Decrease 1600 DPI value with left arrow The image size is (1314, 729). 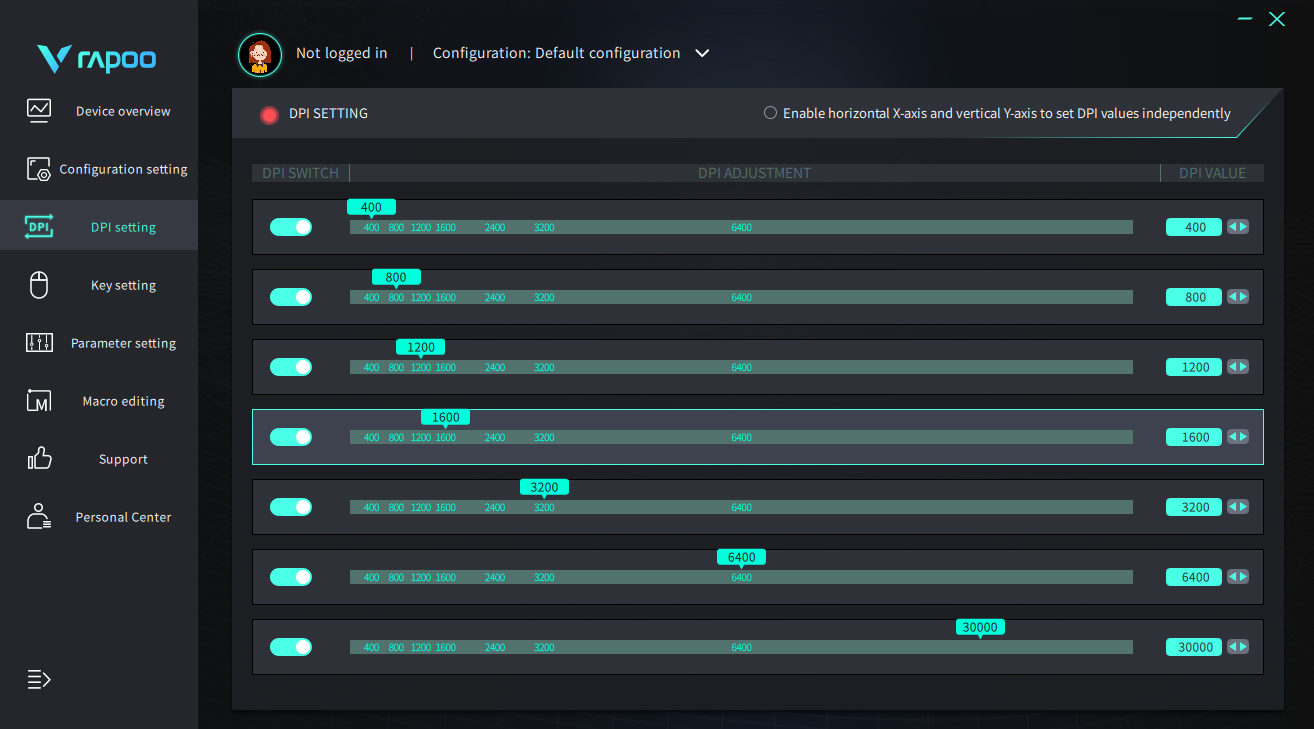[1233, 437]
